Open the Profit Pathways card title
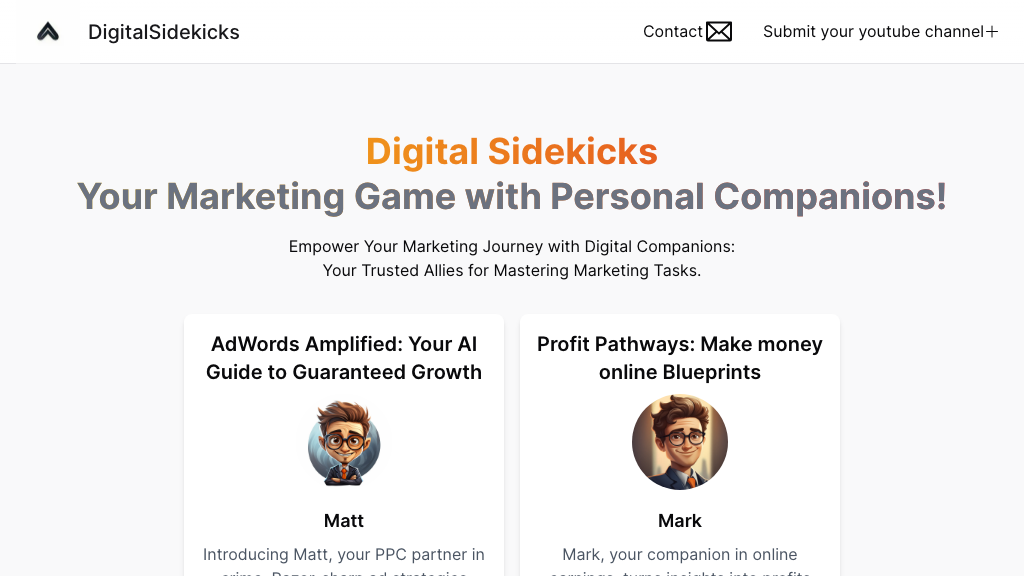 (x=680, y=357)
